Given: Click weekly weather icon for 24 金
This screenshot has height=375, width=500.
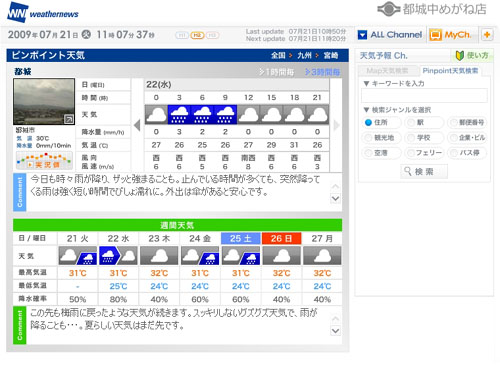Looking at the screenshot, I should click(200, 256).
